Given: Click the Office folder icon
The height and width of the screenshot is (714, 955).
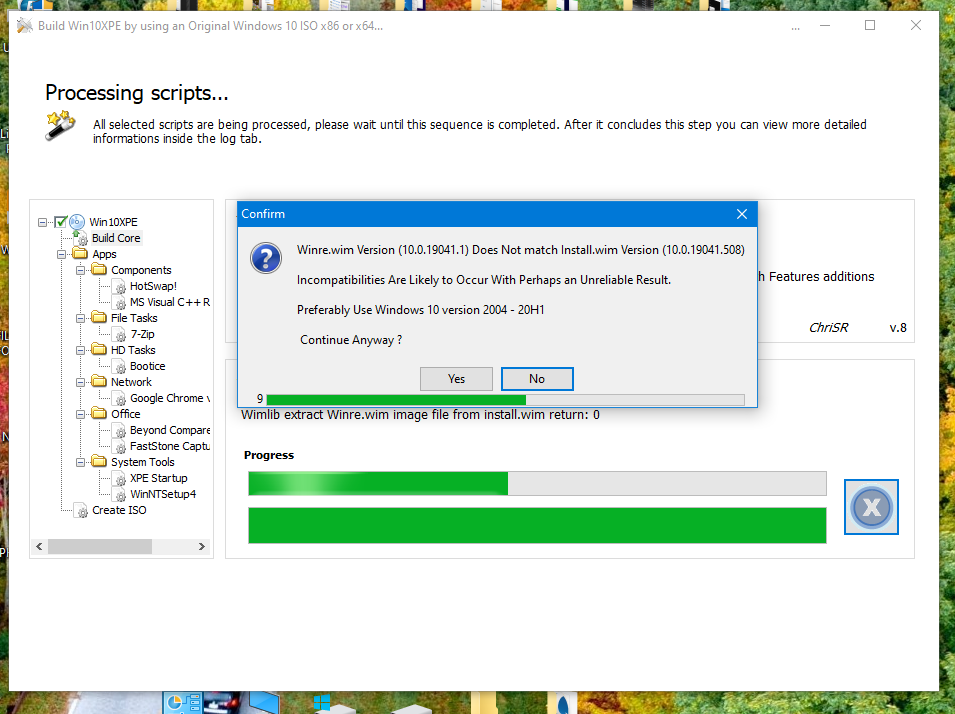Looking at the screenshot, I should (99, 413).
